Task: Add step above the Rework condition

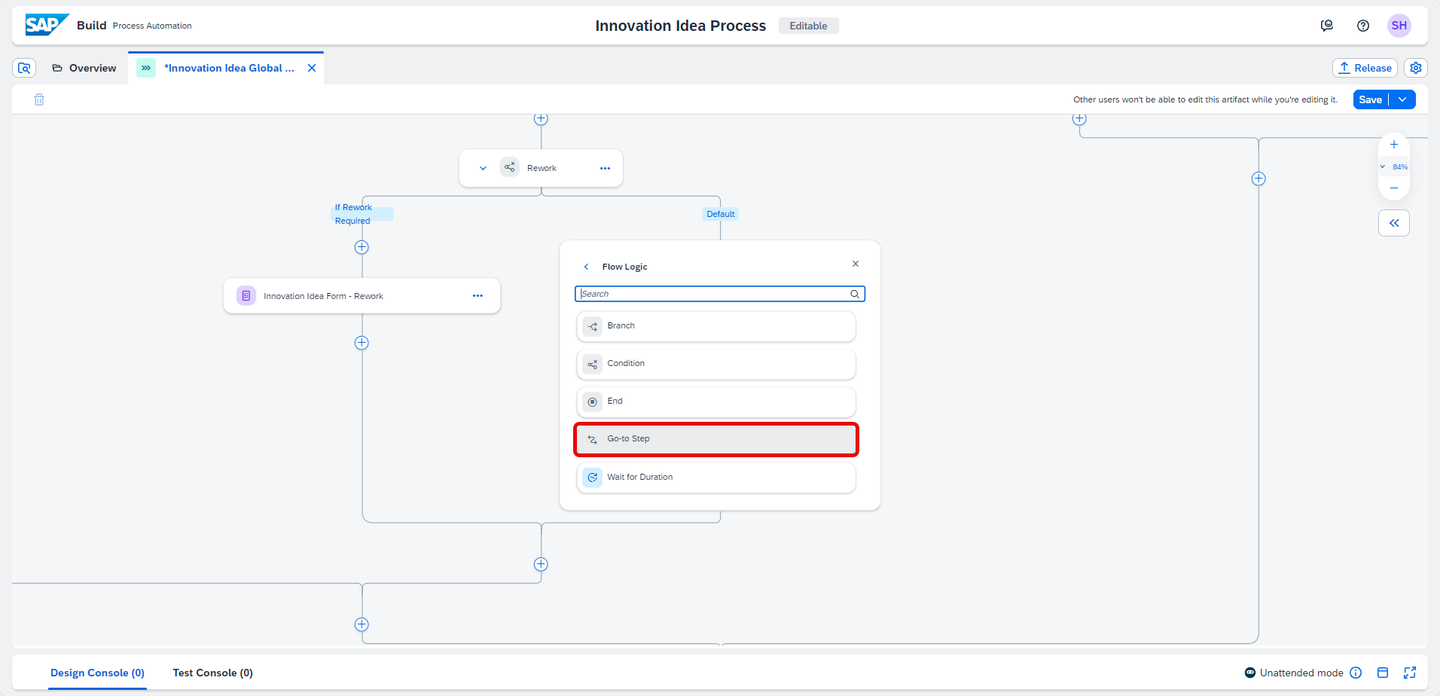Action: point(541,118)
